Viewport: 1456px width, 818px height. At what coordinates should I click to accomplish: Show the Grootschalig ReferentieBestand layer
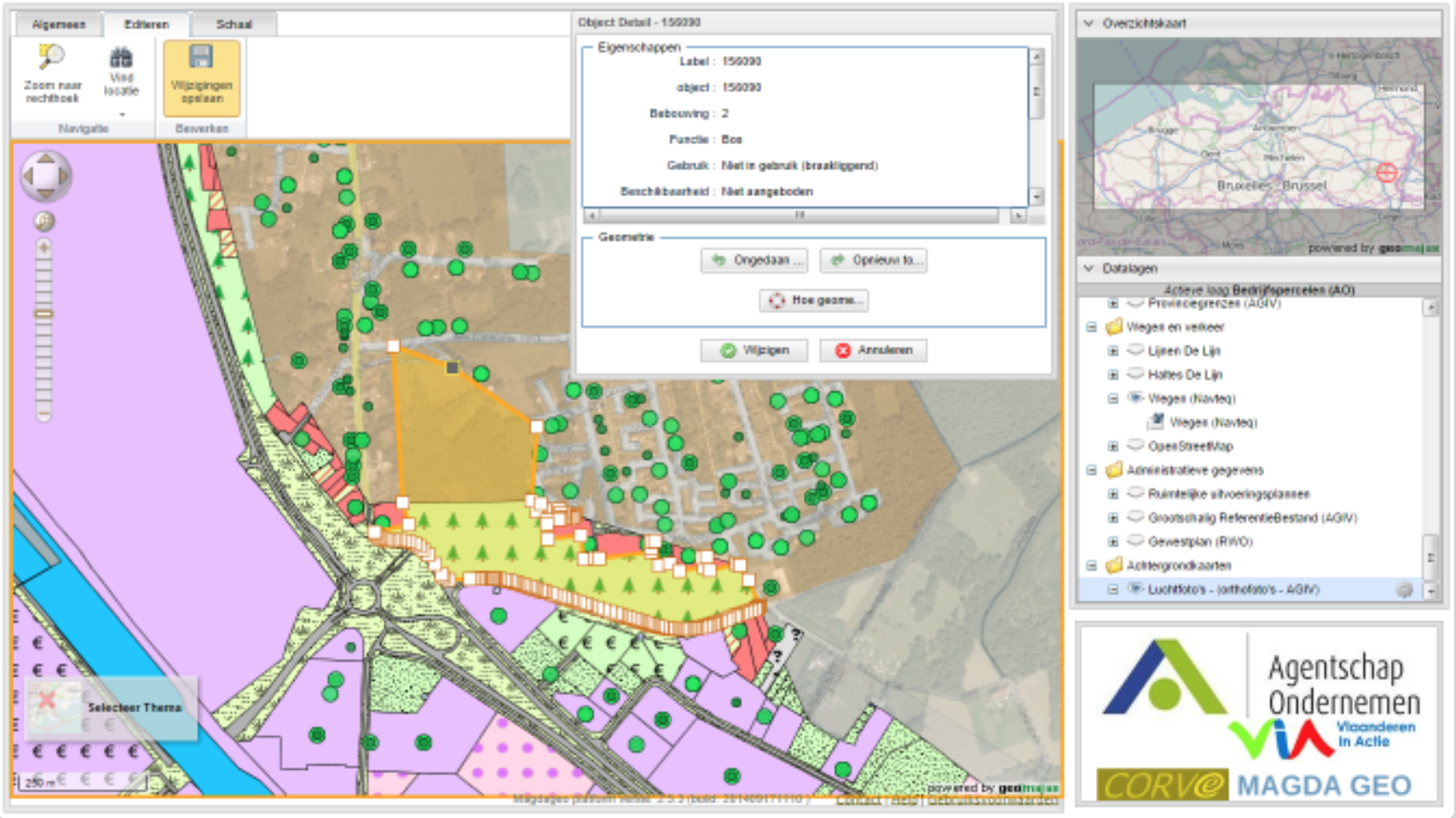[x=1135, y=517]
